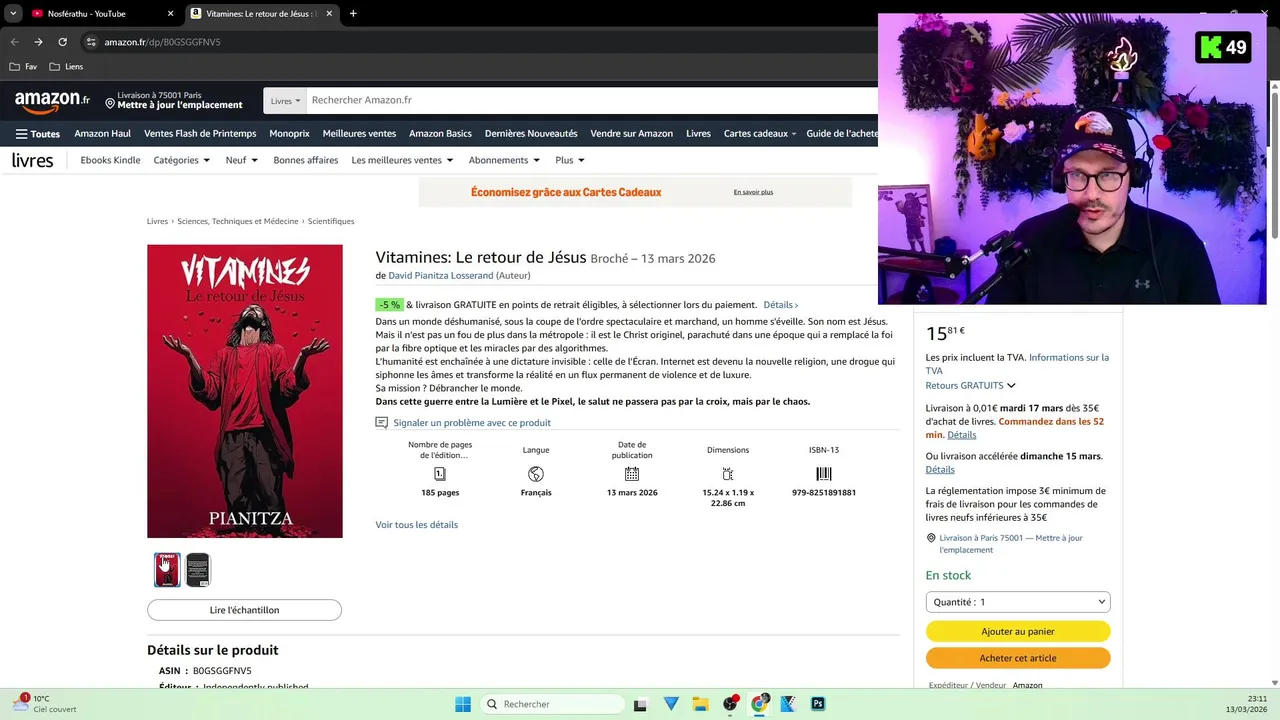
Task: Open the Livres search category dropdown
Action: [x=285, y=100]
